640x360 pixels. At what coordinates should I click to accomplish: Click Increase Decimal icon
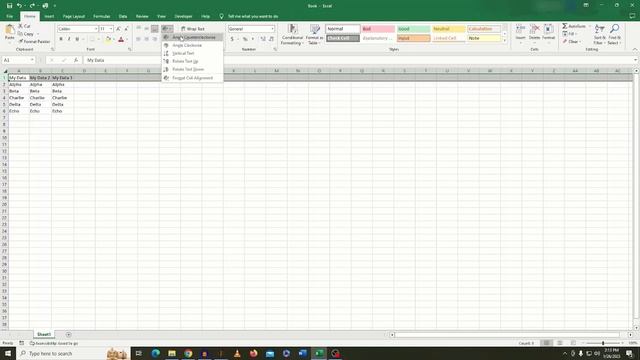pos(263,39)
